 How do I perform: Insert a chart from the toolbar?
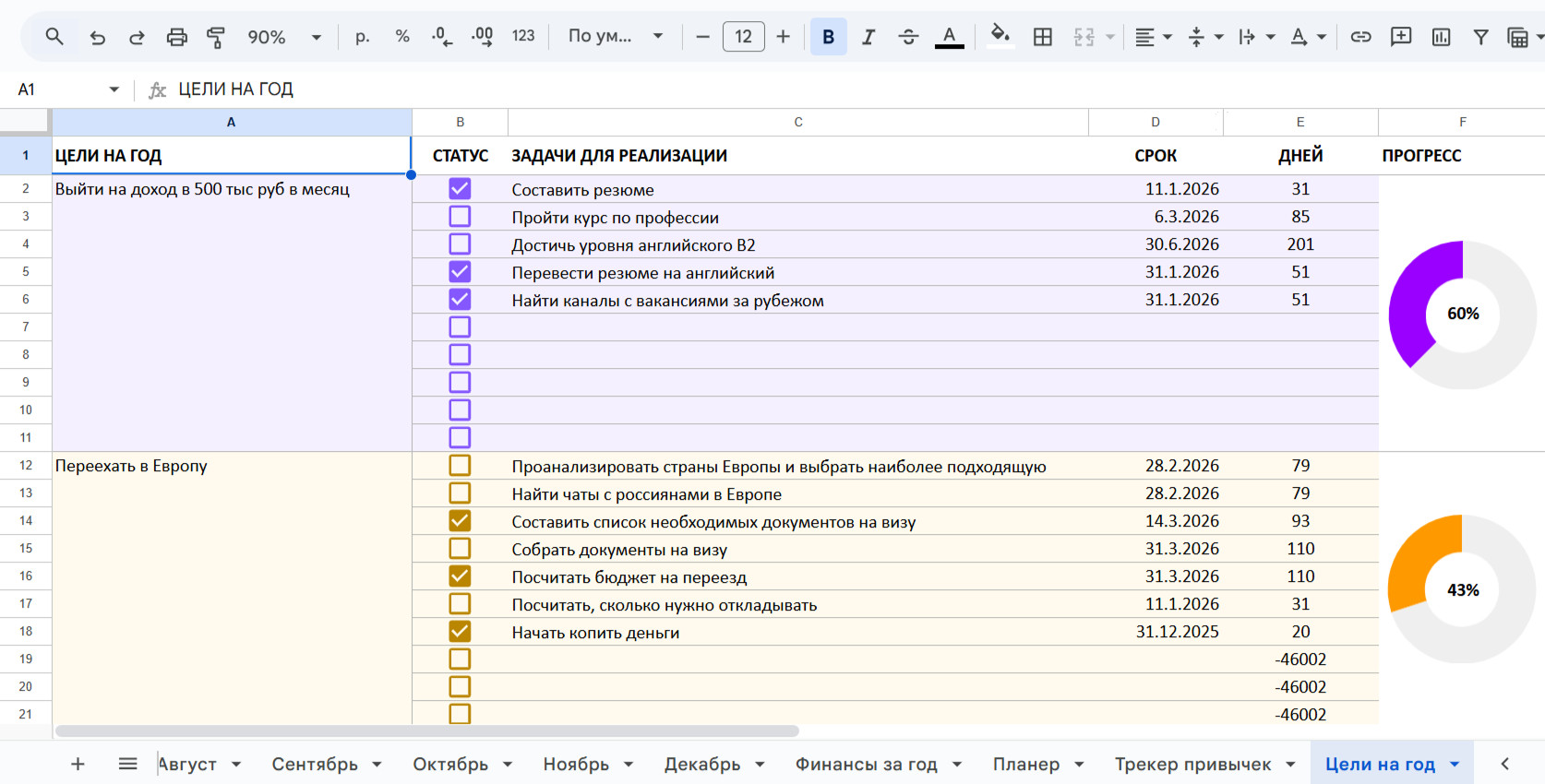point(1441,37)
